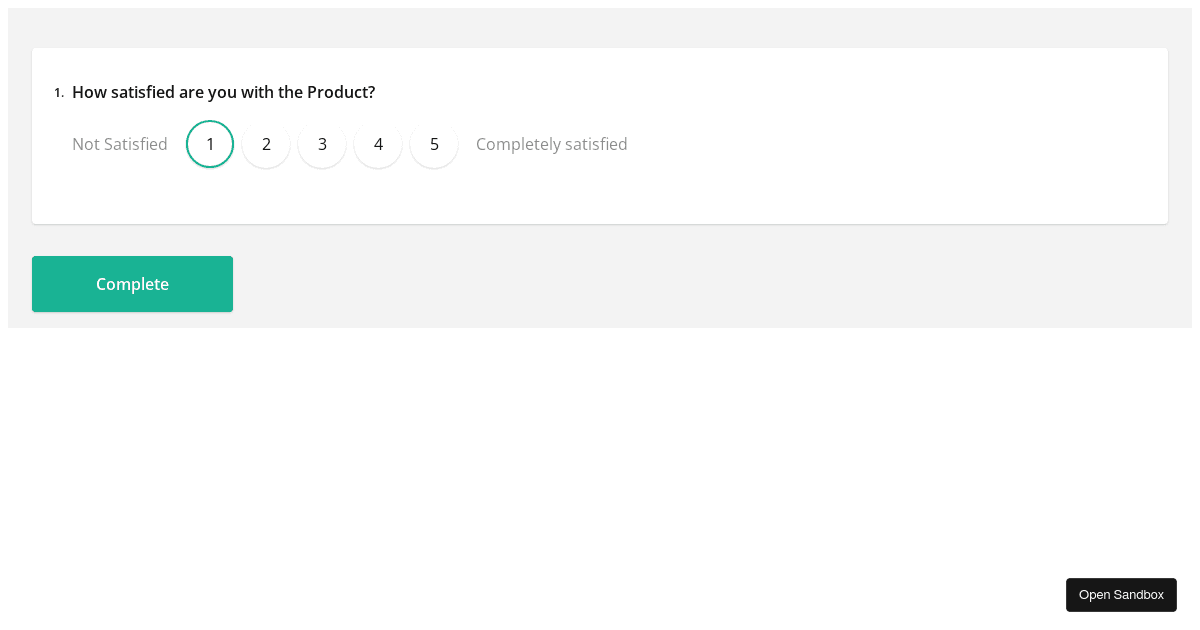
Task: Select rating 1 on the satisfaction scale
Action: point(210,144)
